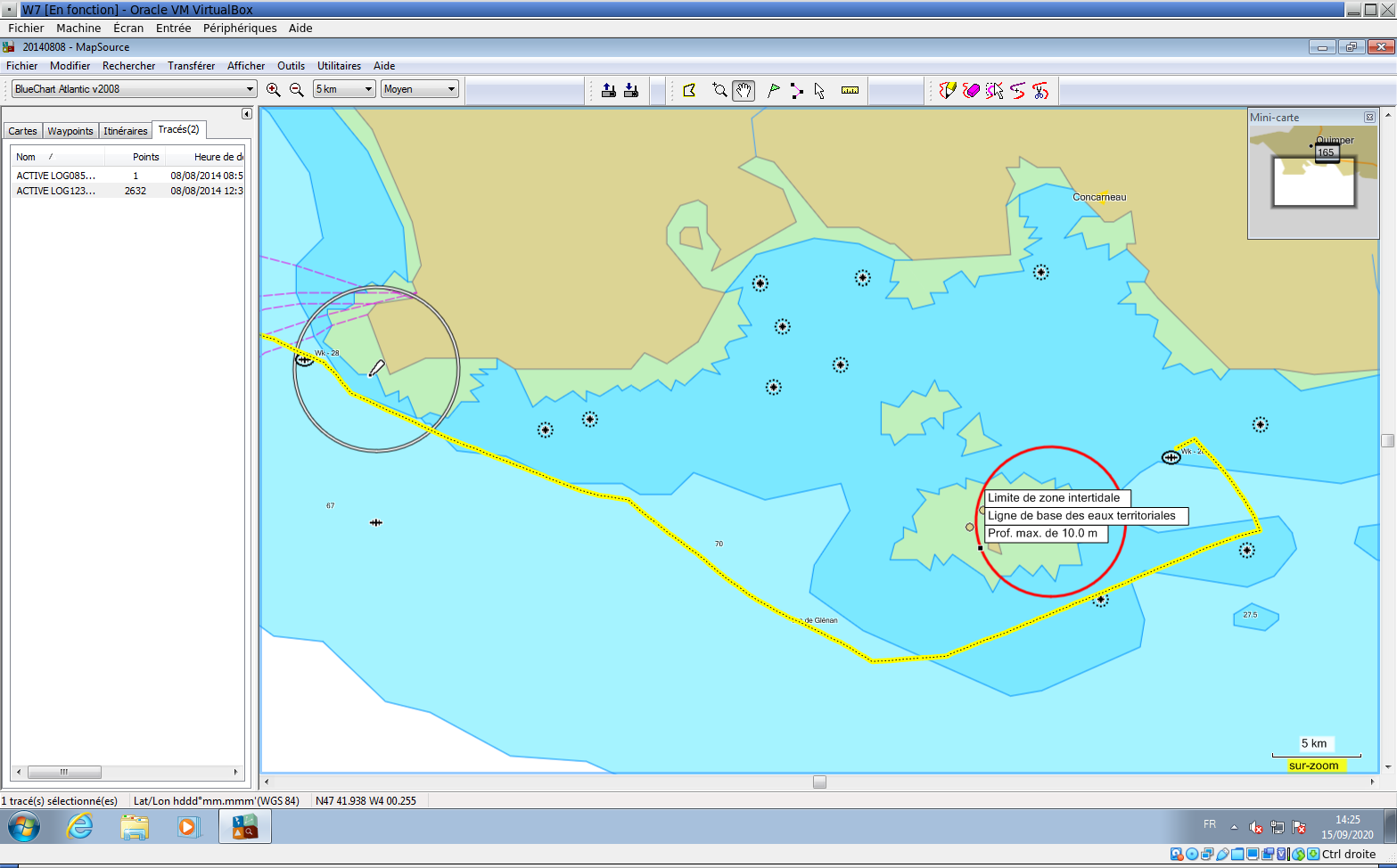Open the VirtualBox Périphériques menu
The image size is (1397, 868).
pyautogui.click(x=240, y=29)
